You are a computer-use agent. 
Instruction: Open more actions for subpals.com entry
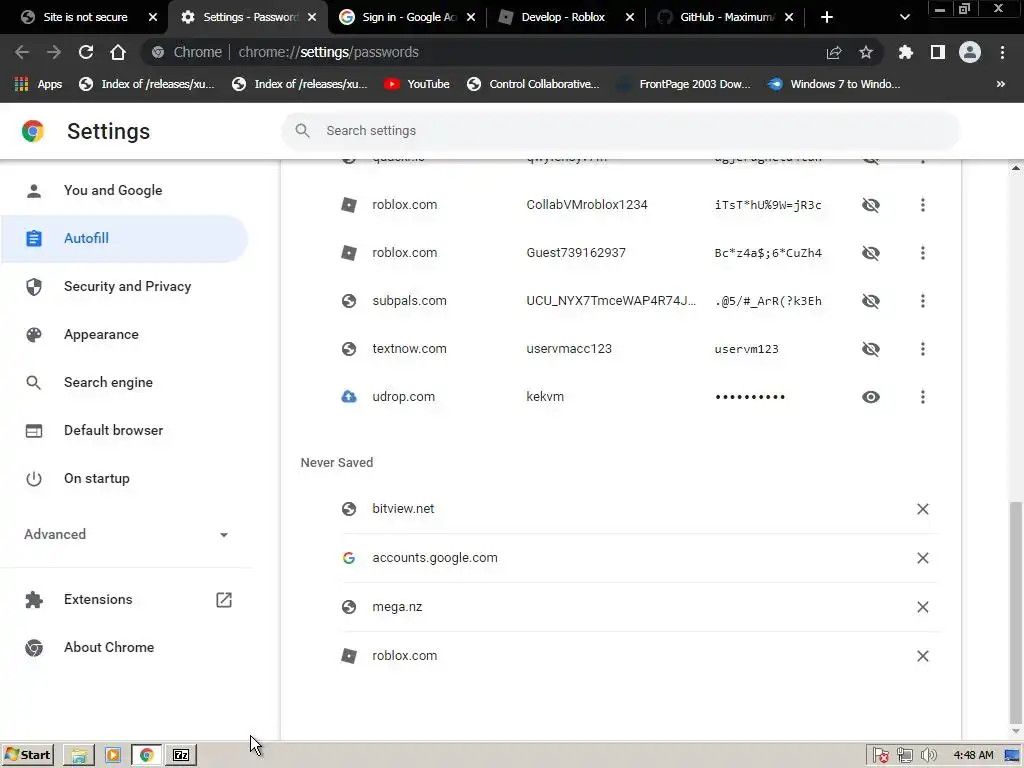pos(923,301)
